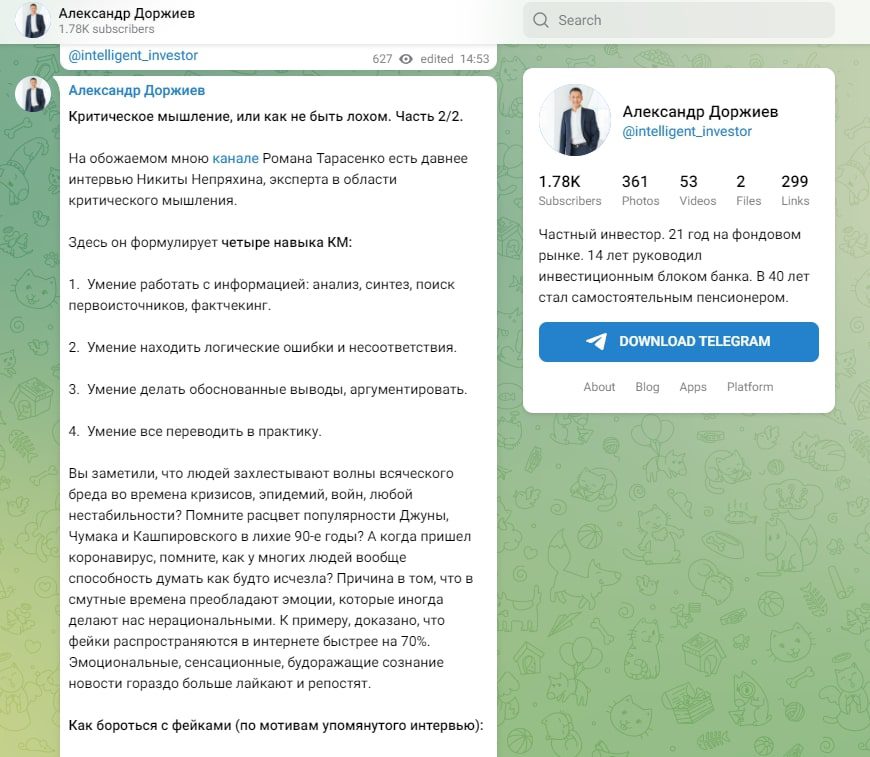
Task: View the 299 Links counter
Action: [795, 190]
